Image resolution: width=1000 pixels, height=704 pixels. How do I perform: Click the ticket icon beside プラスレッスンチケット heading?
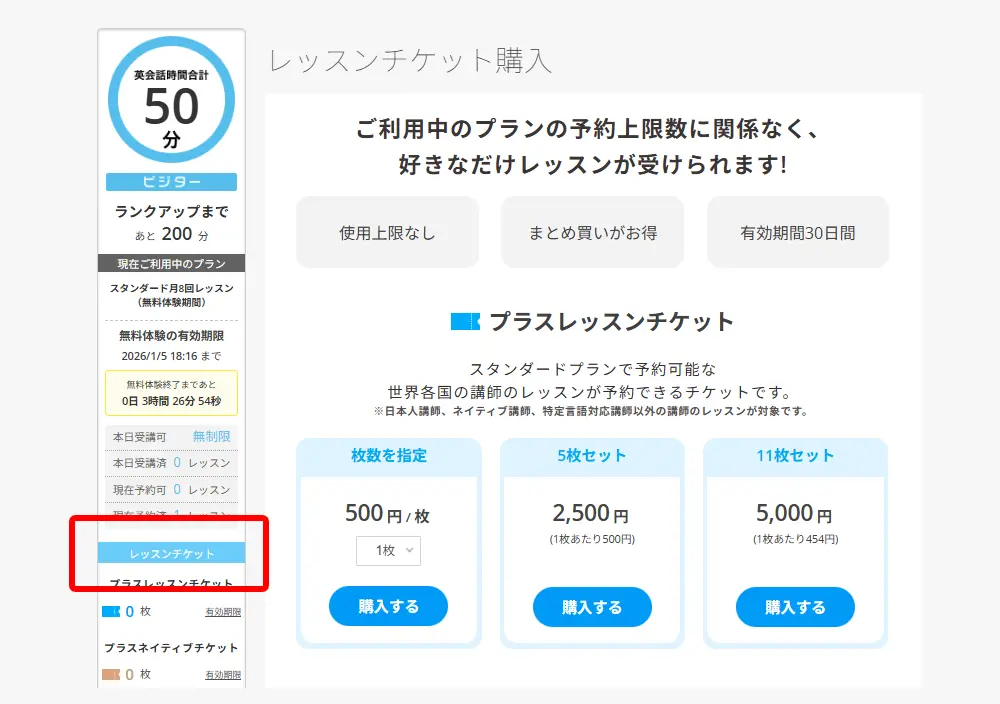(x=465, y=322)
